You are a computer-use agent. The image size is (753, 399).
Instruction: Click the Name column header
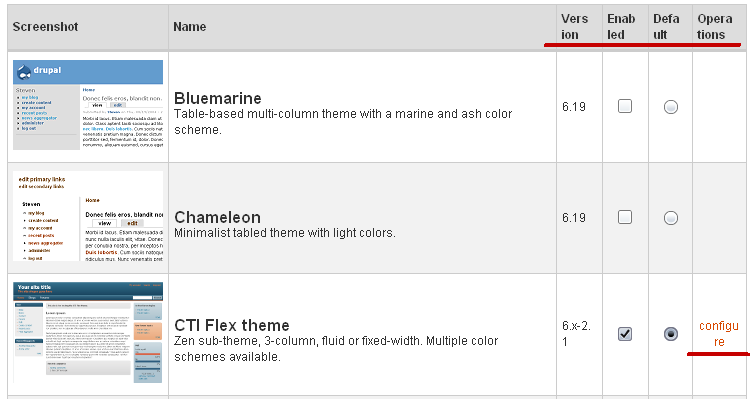click(x=190, y=27)
